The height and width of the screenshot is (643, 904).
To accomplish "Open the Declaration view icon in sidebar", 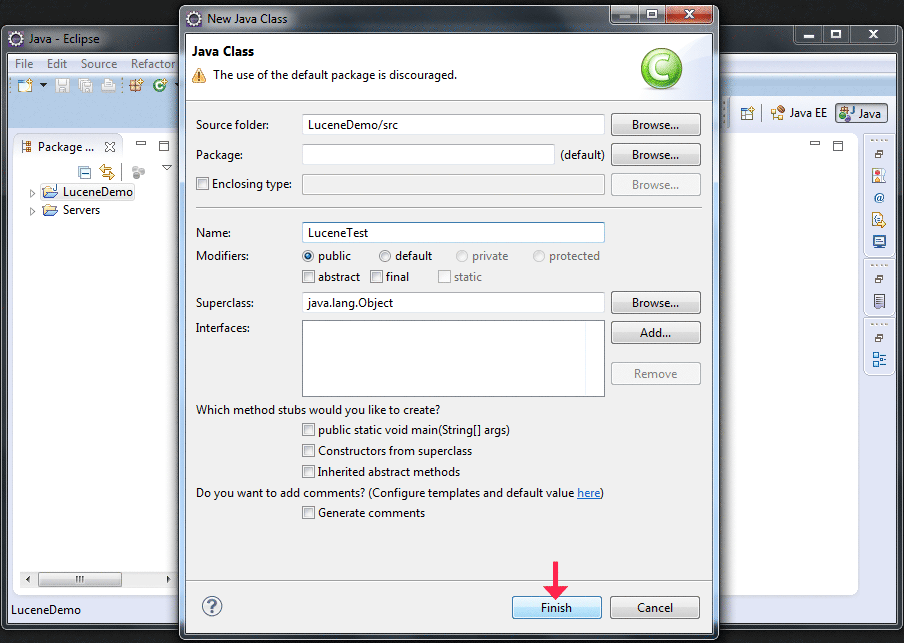I will (x=879, y=220).
